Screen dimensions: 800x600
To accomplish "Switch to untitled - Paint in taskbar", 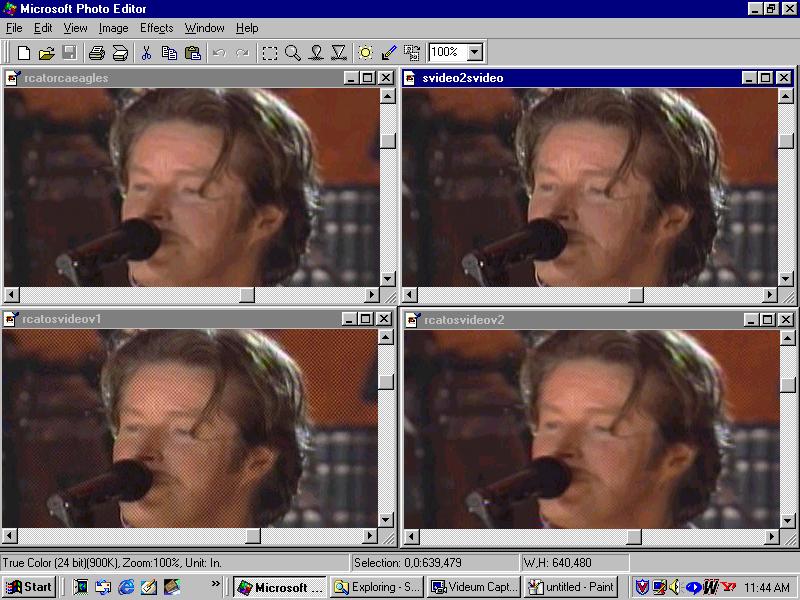I will point(570,587).
